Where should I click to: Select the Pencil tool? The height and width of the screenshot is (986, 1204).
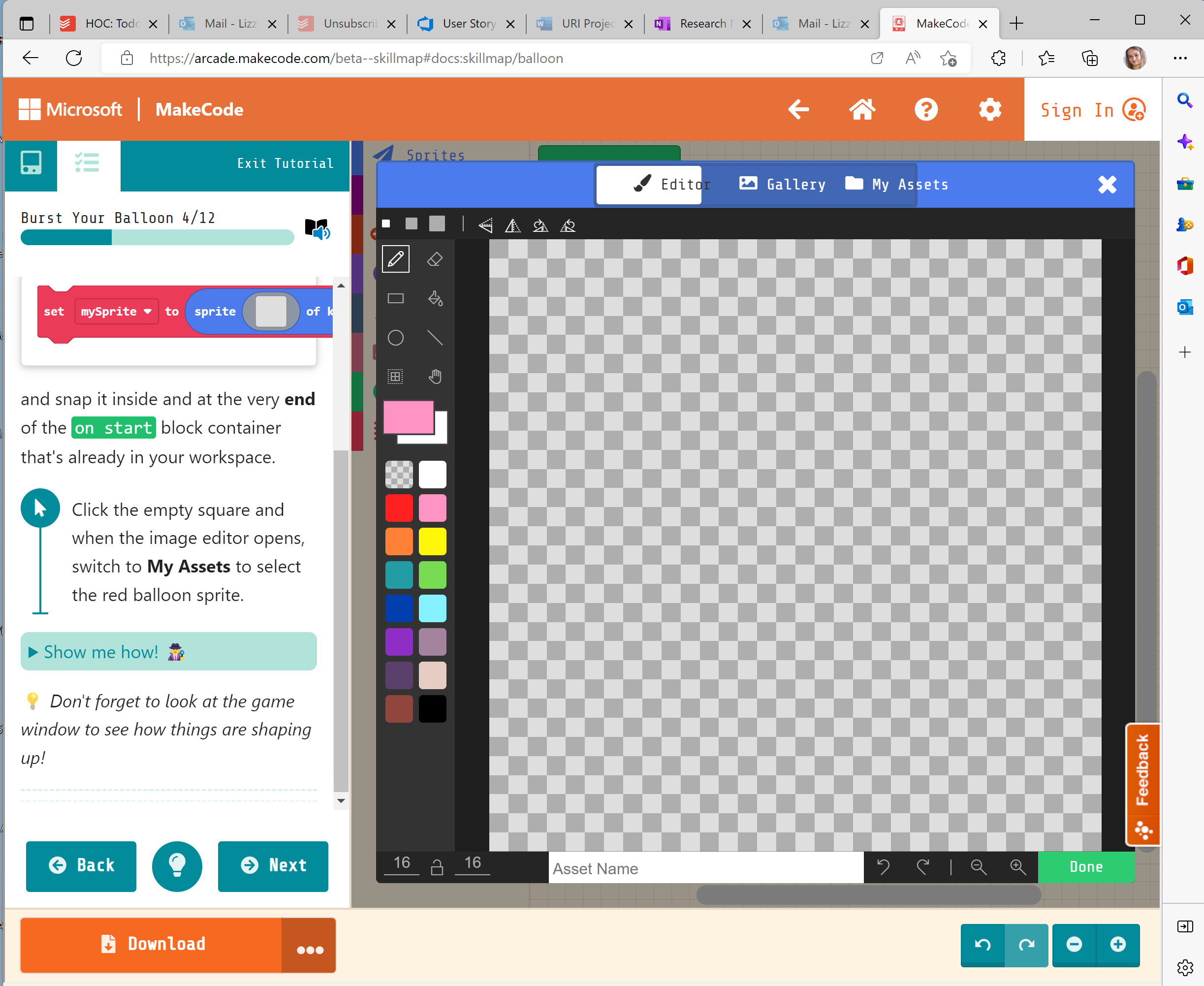[x=395, y=259]
